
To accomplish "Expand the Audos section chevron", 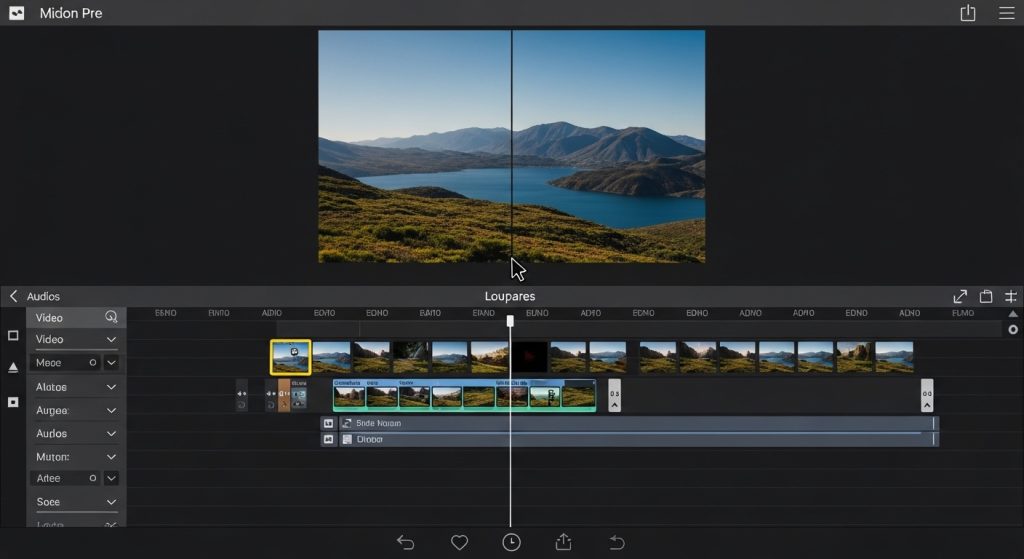I will click(x=111, y=434).
